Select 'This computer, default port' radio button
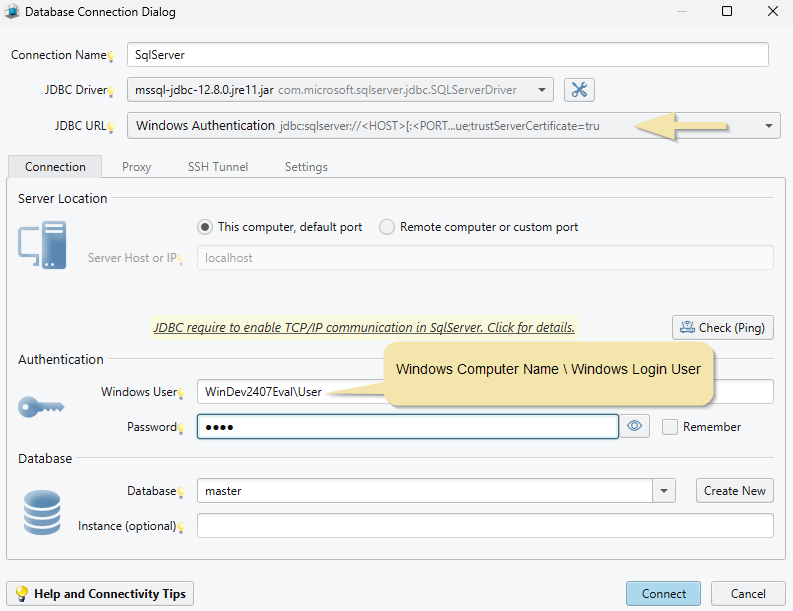Viewport: 793px width, 611px height. pyautogui.click(x=205, y=227)
